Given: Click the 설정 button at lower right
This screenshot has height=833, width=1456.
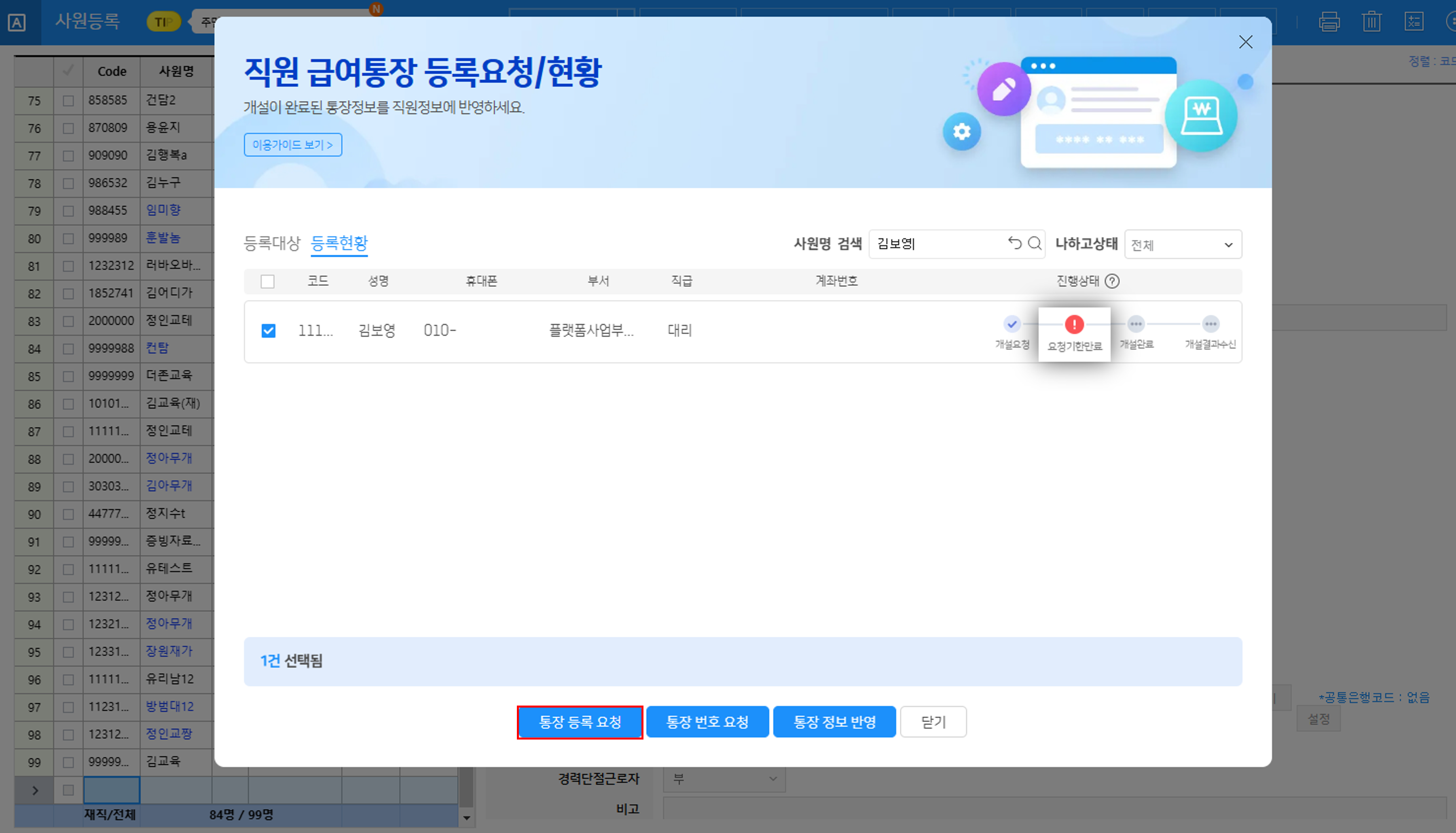Looking at the screenshot, I should pyautogui.click(x=1319, y=719).
